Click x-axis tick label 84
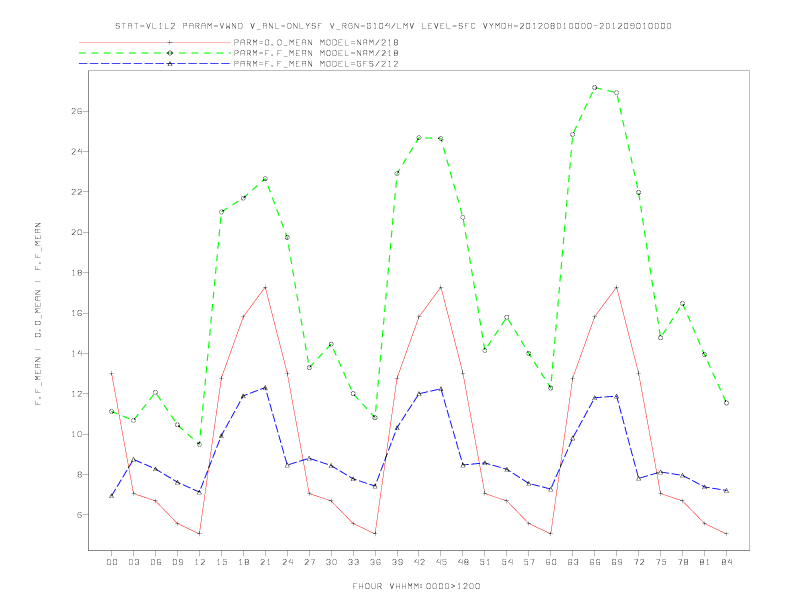Viewport: 792px width, 612px height. coord(726,562)
